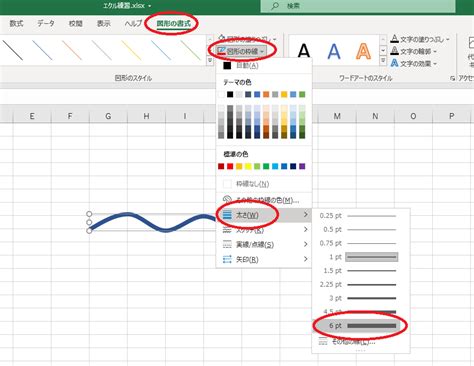
Task: Set line weight to 1.5 pt
Action: 360,271
